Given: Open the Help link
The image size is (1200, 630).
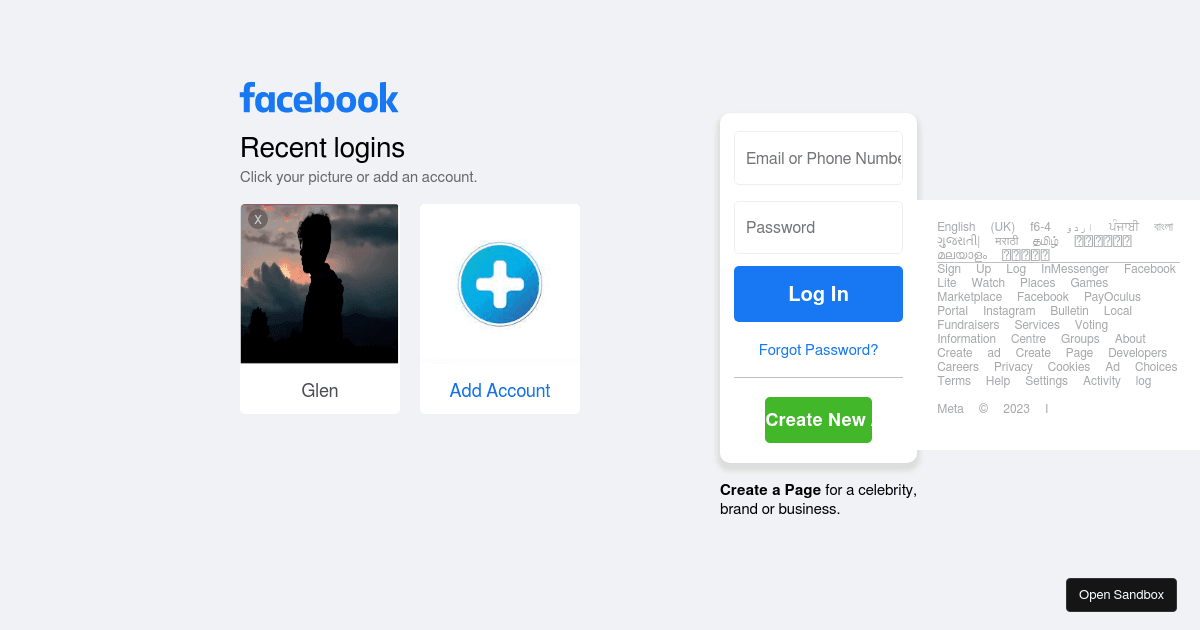Looking at the screenshot, I should (x=998, y=380).
